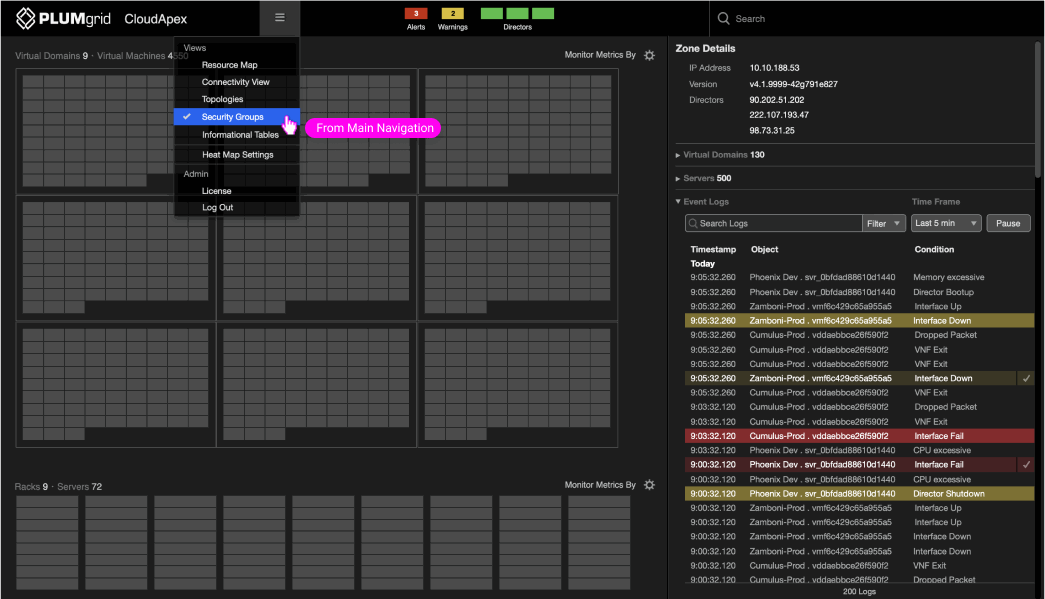Toggle checkmark on Phoenix Dev Interface Fail row

tap(1026, 465)
